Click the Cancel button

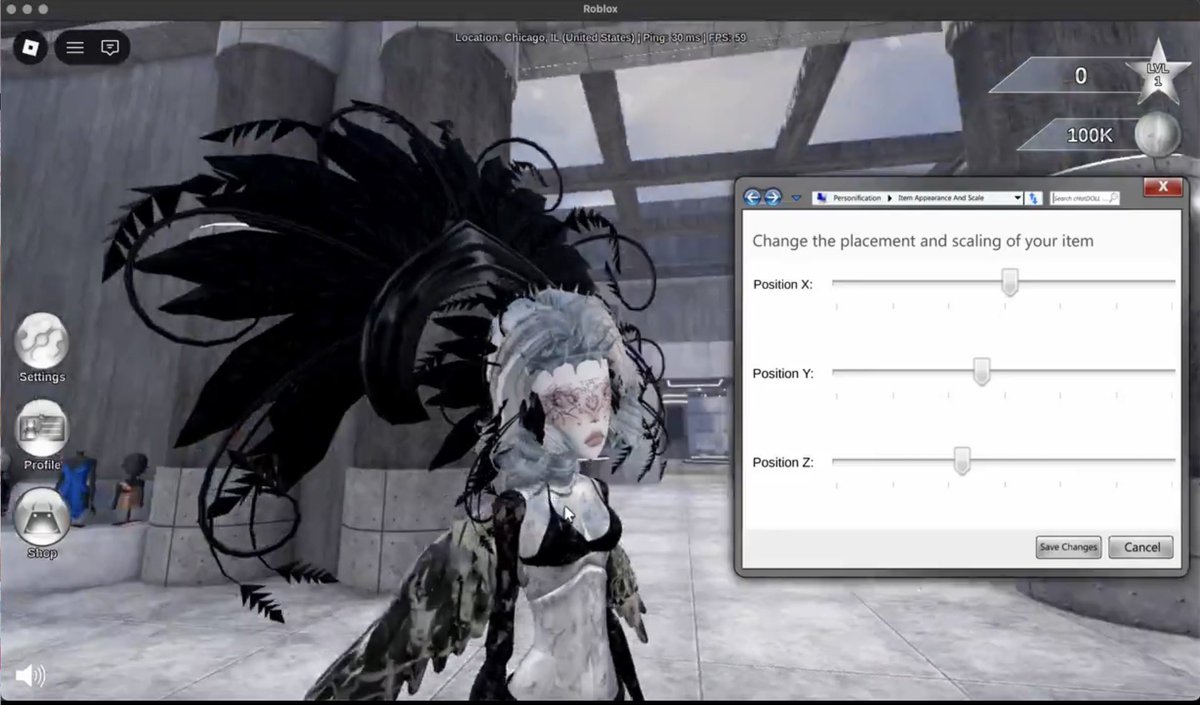point(1141,547)
